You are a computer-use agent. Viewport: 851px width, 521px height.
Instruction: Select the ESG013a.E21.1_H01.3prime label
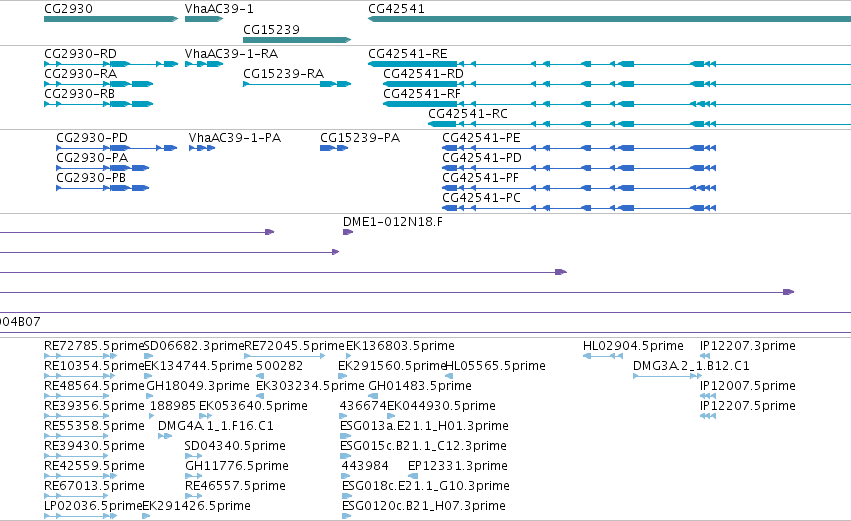click(x=424, y=427)
